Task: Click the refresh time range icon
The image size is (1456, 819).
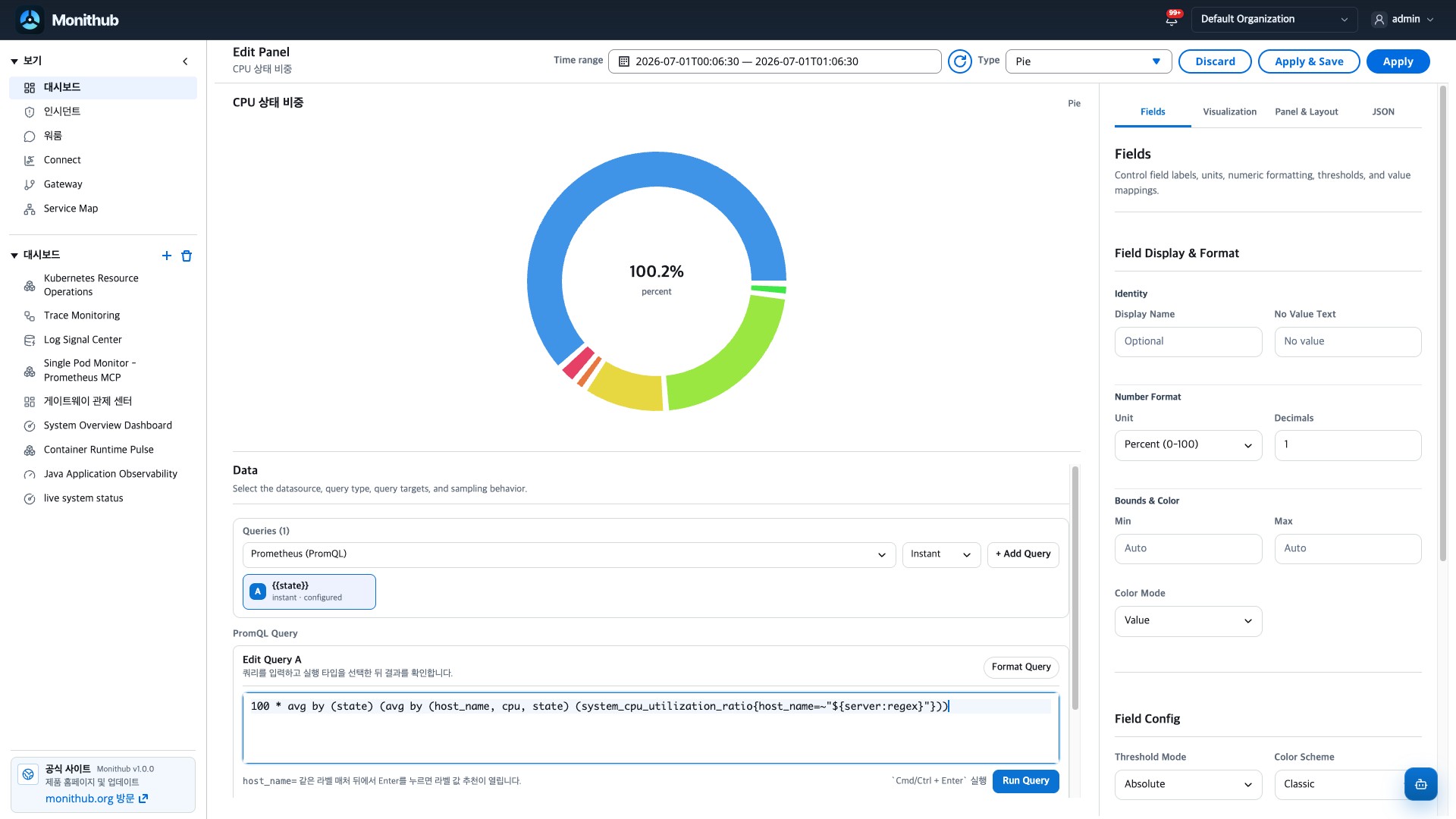Action: [x=960, y=61]
